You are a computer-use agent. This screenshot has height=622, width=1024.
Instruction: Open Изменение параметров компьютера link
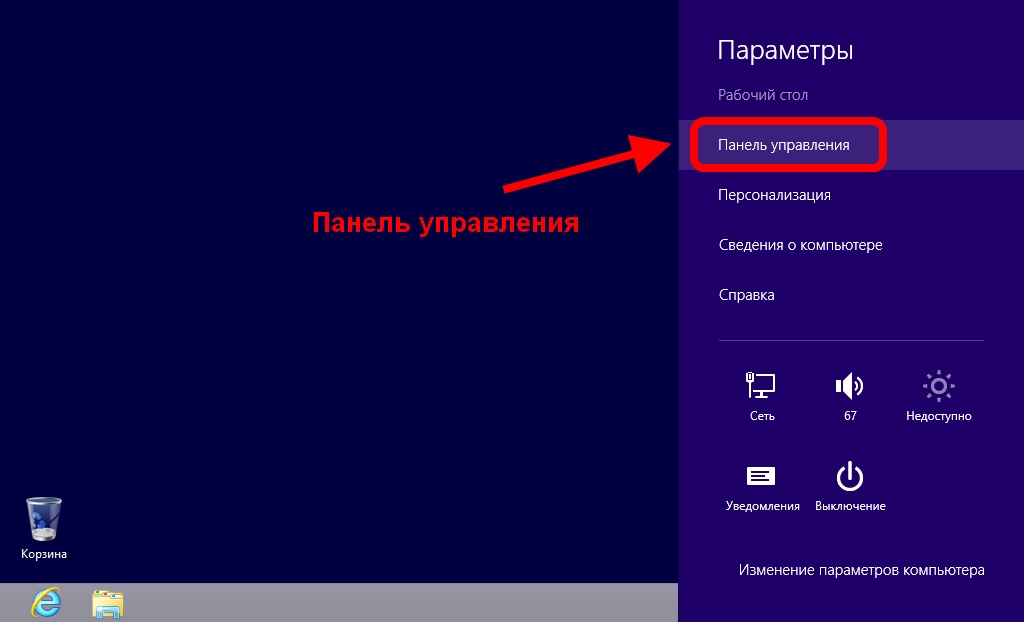coord(861,570)
